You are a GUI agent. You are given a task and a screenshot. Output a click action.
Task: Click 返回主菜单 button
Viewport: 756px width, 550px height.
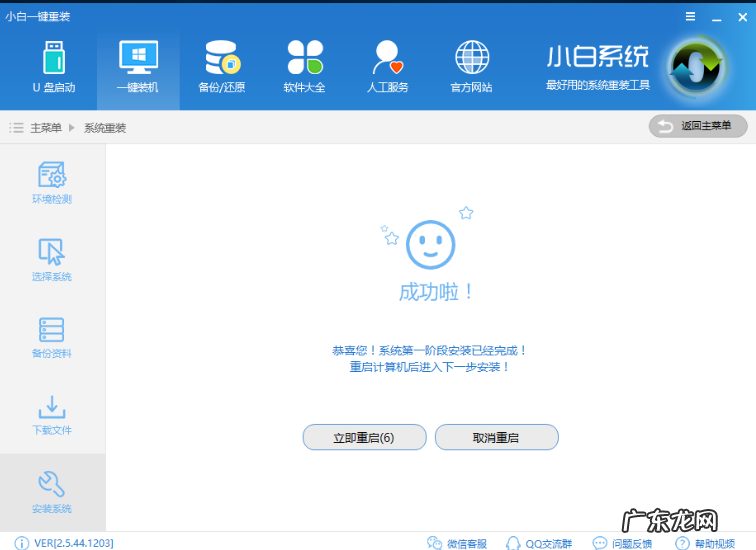click(x=698, y=126)
